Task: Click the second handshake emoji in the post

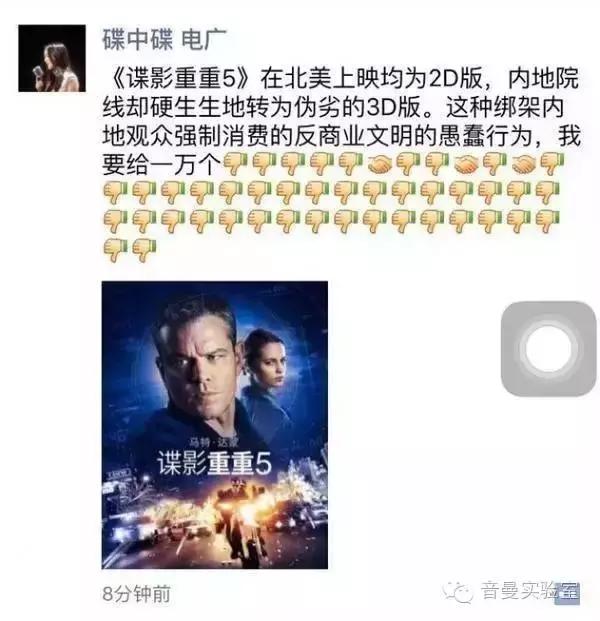Action: pos(466,164)
